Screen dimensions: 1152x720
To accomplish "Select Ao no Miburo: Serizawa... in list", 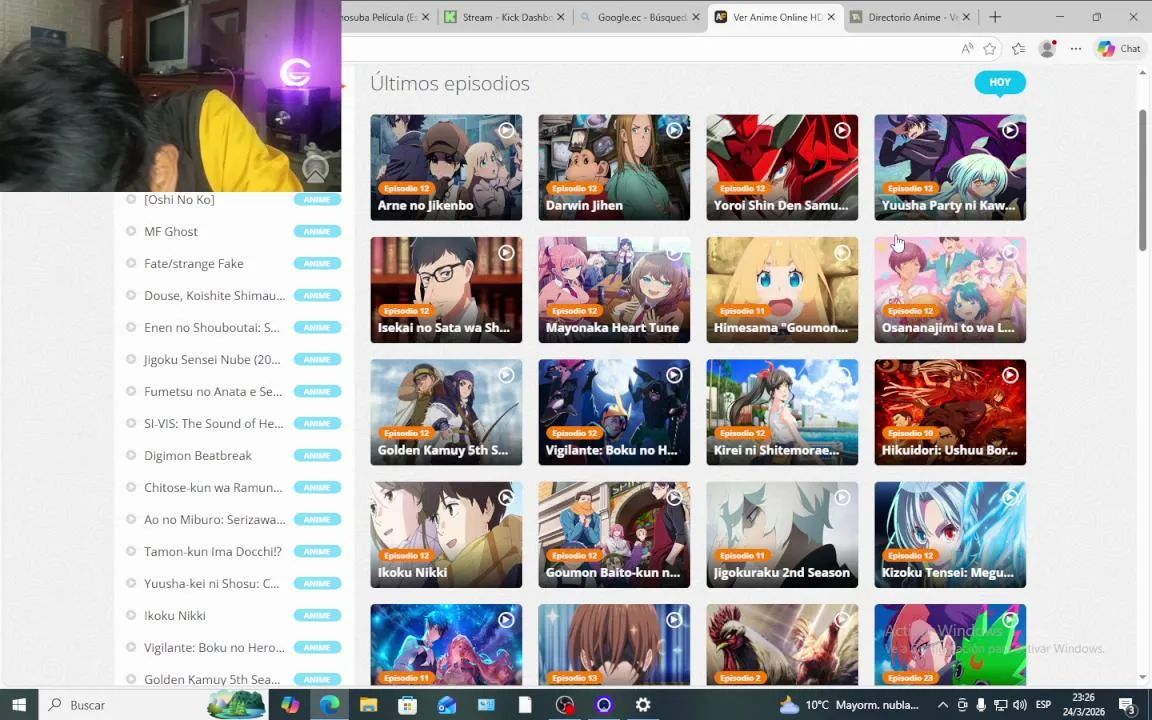I will point(215,519).
